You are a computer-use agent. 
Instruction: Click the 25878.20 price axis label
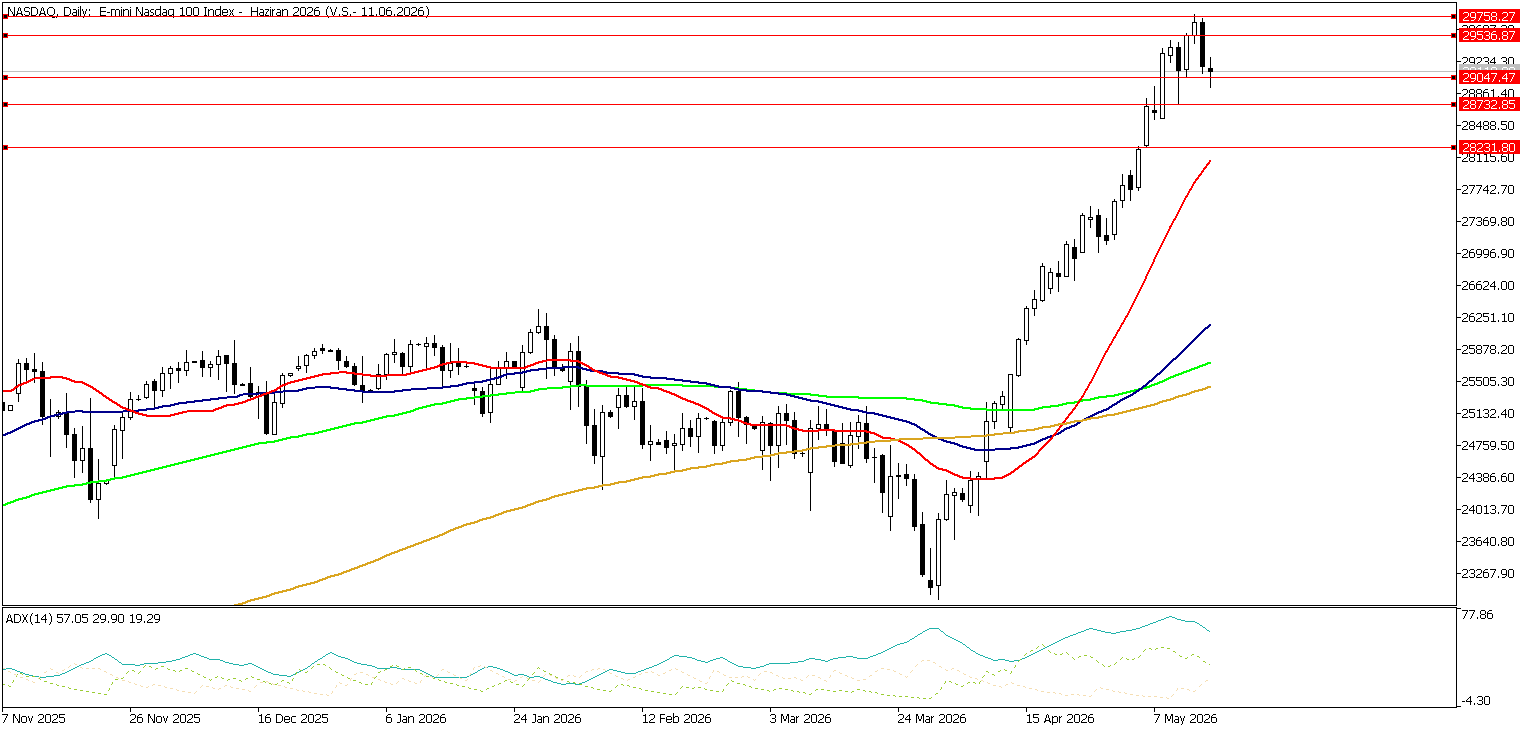pyautogui.click(x=1490, y=350)
